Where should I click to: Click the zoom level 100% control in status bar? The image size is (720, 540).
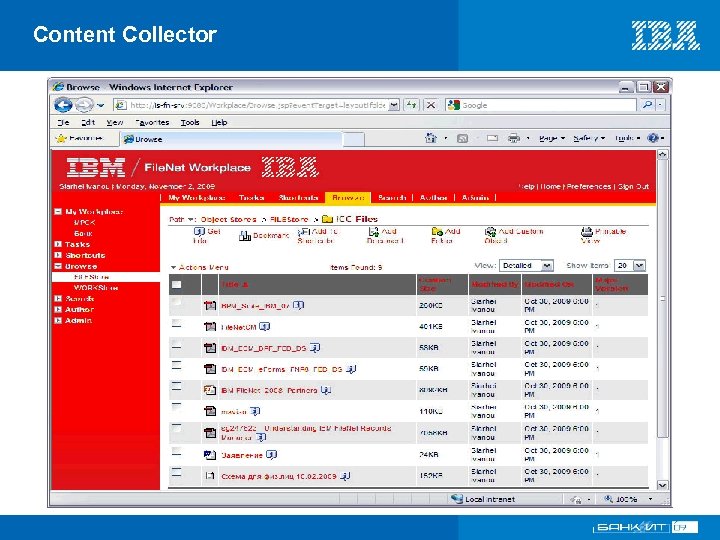pyautogui.click(x=626, y=499)
